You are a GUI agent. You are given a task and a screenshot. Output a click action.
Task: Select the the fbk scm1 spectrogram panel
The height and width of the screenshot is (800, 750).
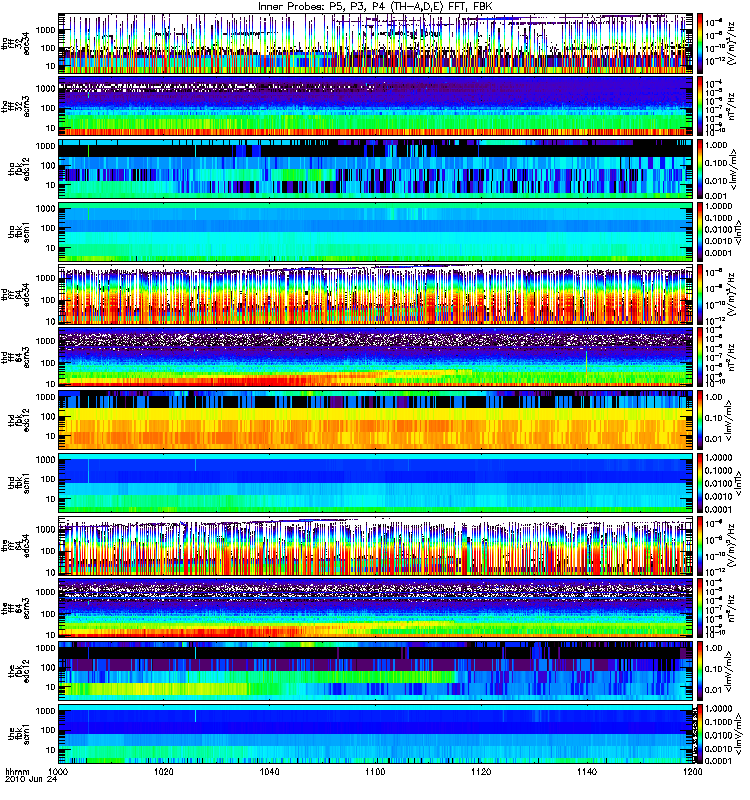pos(376,734)
